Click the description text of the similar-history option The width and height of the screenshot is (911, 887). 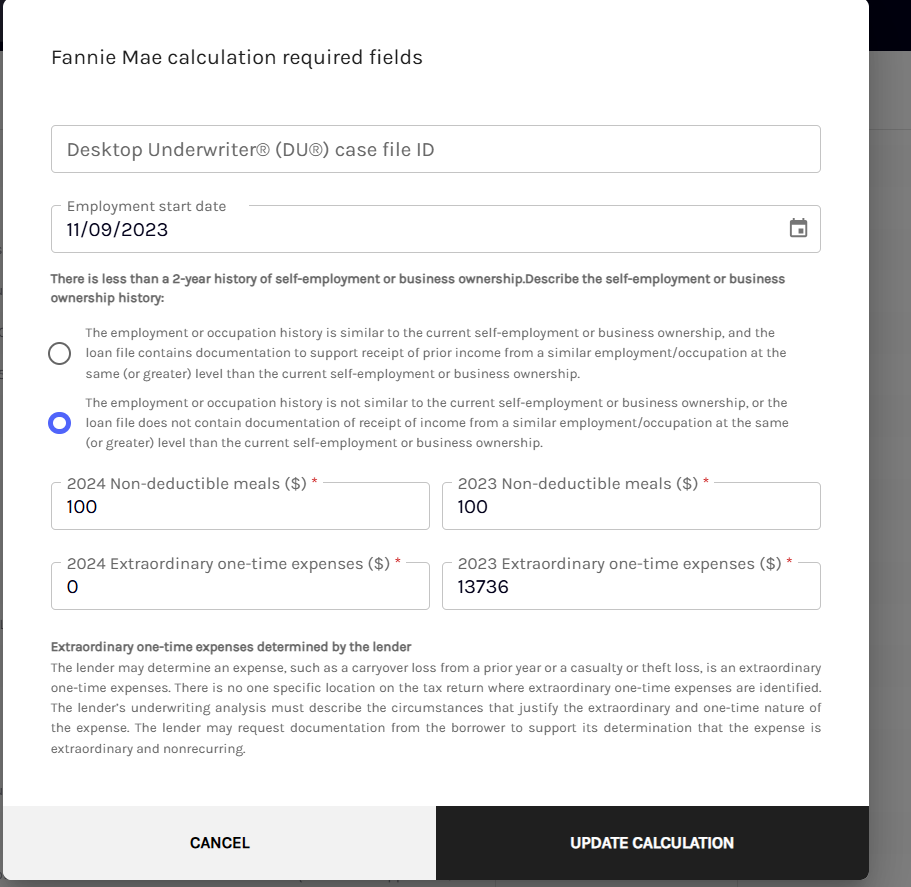click(436, 353)
